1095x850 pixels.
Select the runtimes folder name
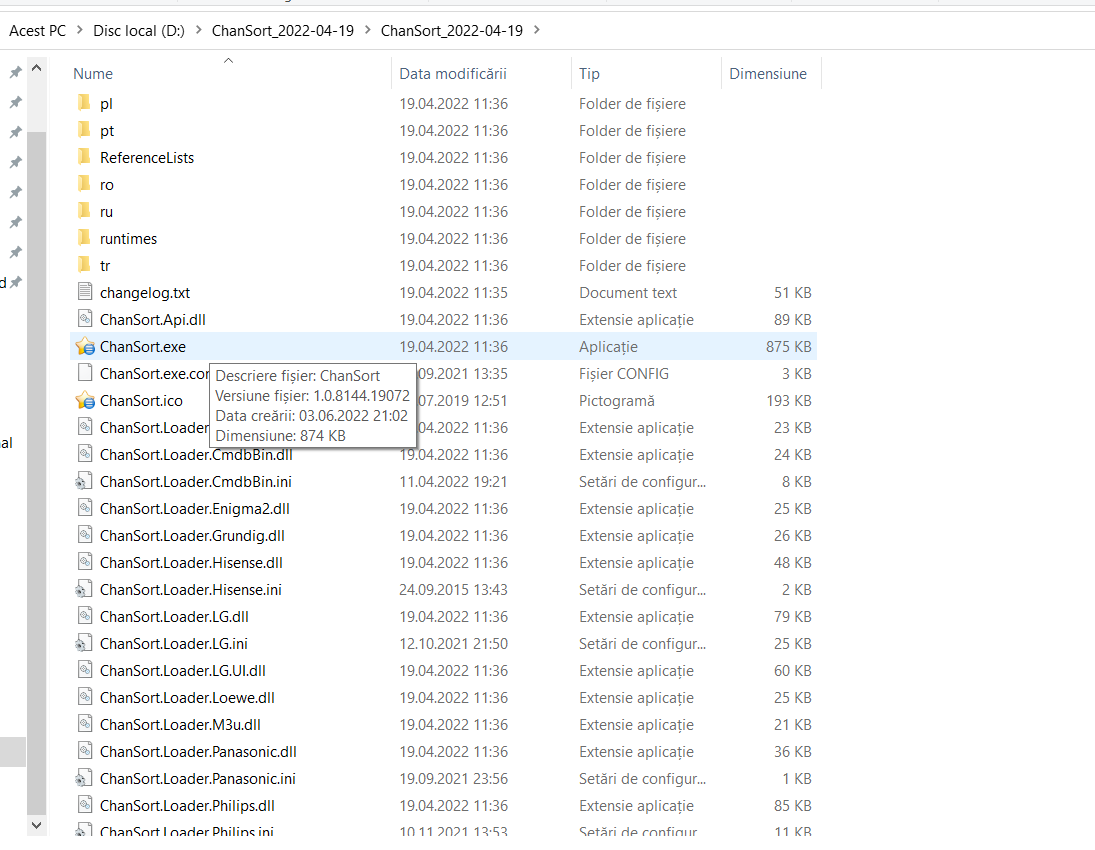point(128,239)
